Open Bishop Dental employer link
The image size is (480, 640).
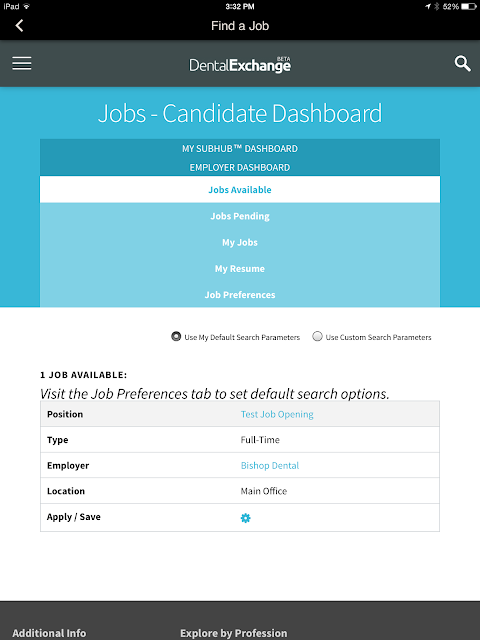270,465
